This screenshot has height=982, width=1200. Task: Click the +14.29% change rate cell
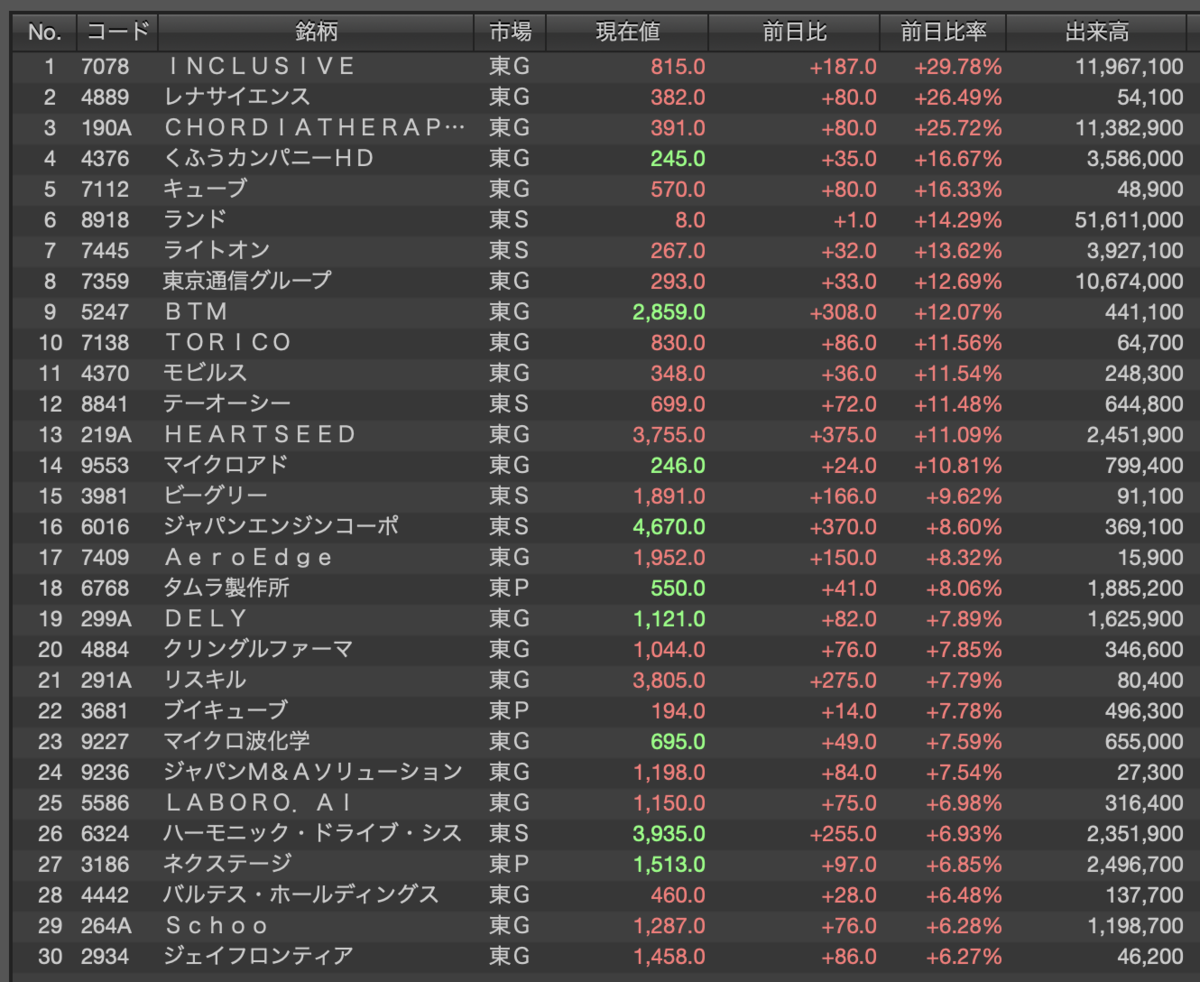pyautogui.click(x=958, y=220)
